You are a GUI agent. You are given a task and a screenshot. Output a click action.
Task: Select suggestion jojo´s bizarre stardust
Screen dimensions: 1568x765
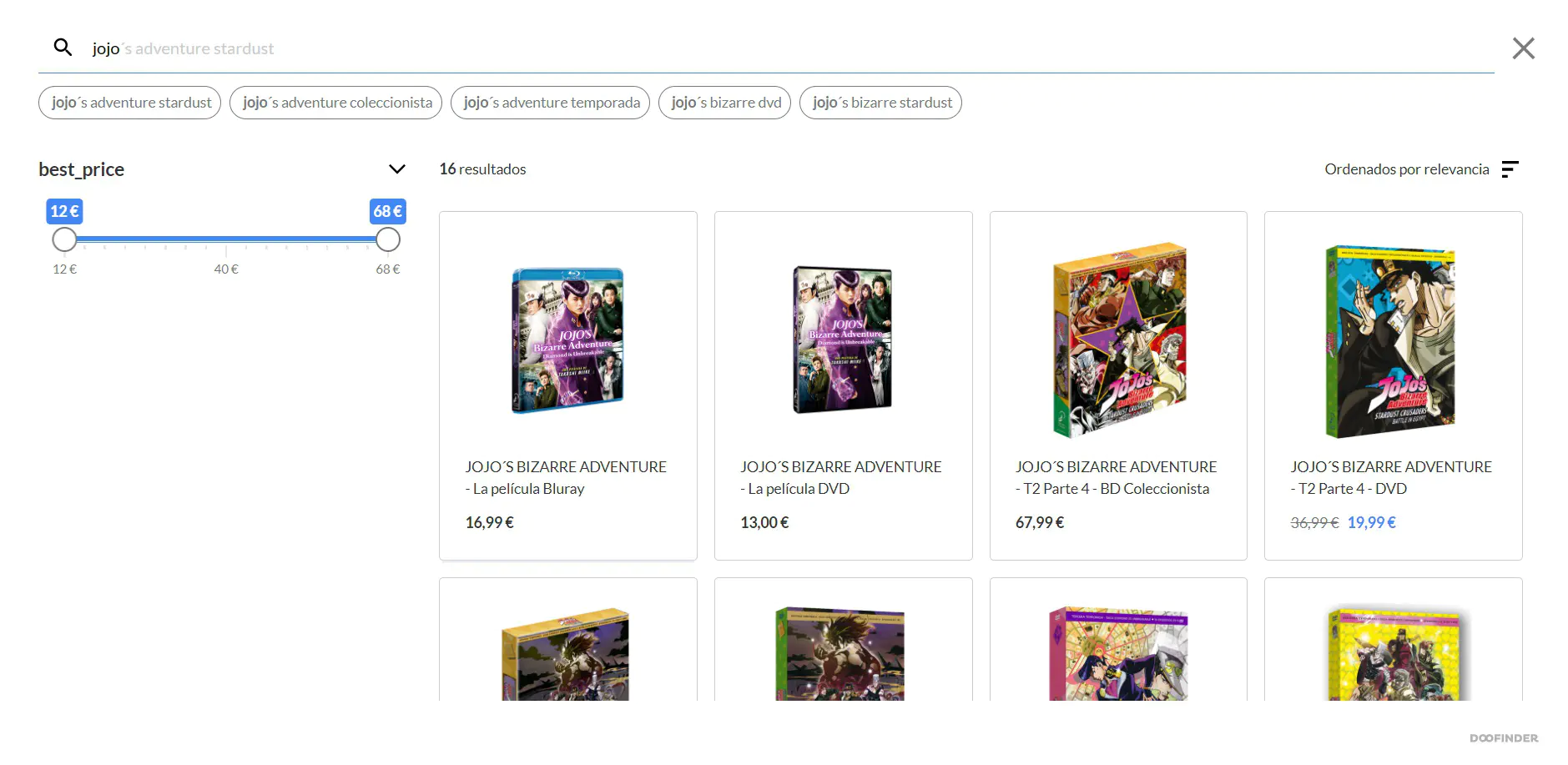coord(880,103)
